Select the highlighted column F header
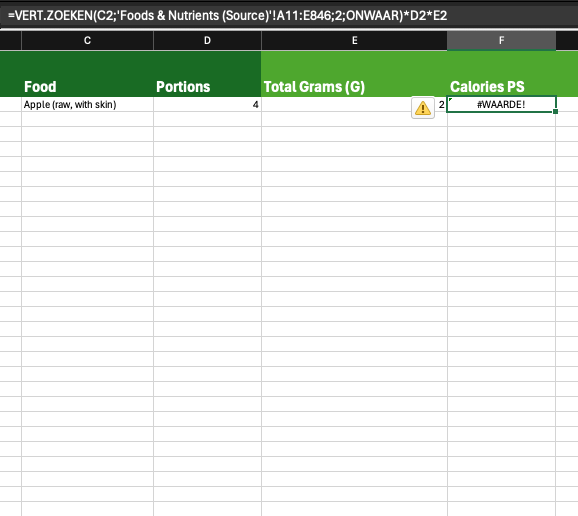Image resolution: width=578 pixels, height=516 pixels. click(x=501, y=41)
